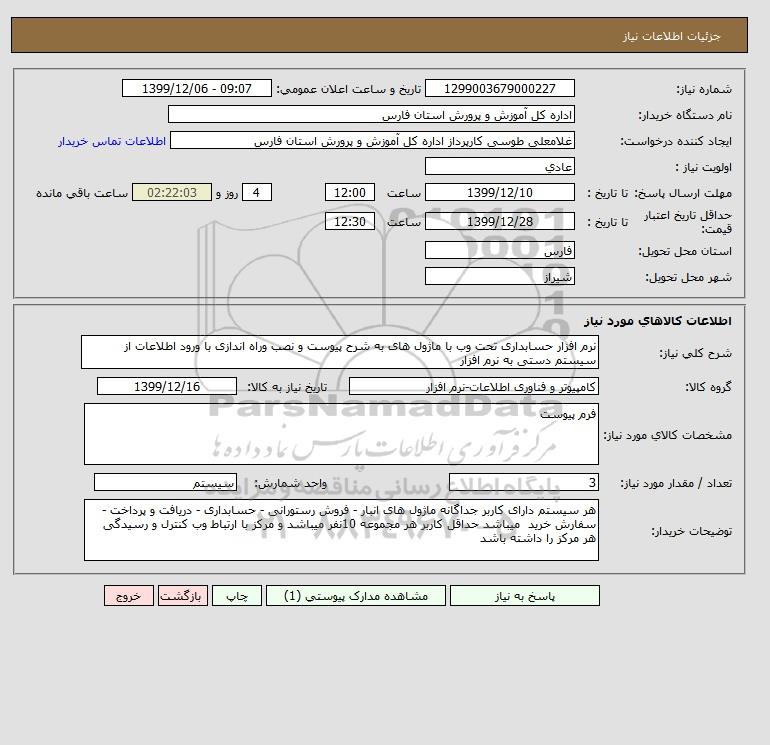This screenshot has height=745, width=770.
Task: Click the خروج exit button
Action: pyautogui.click(x=129, y=596)
